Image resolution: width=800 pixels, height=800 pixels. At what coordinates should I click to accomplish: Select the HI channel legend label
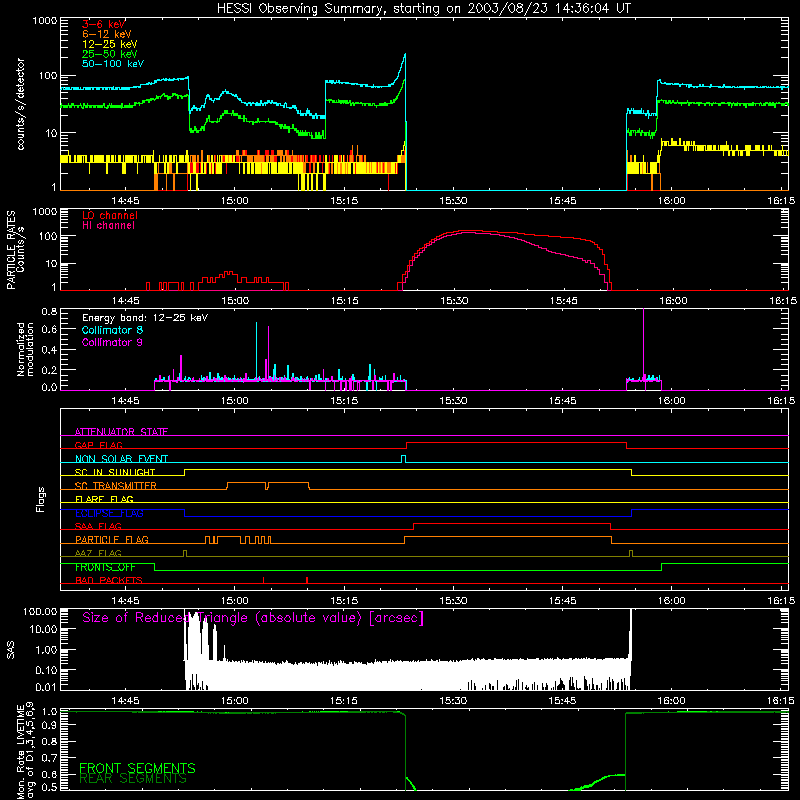click(x=108, y=226)
